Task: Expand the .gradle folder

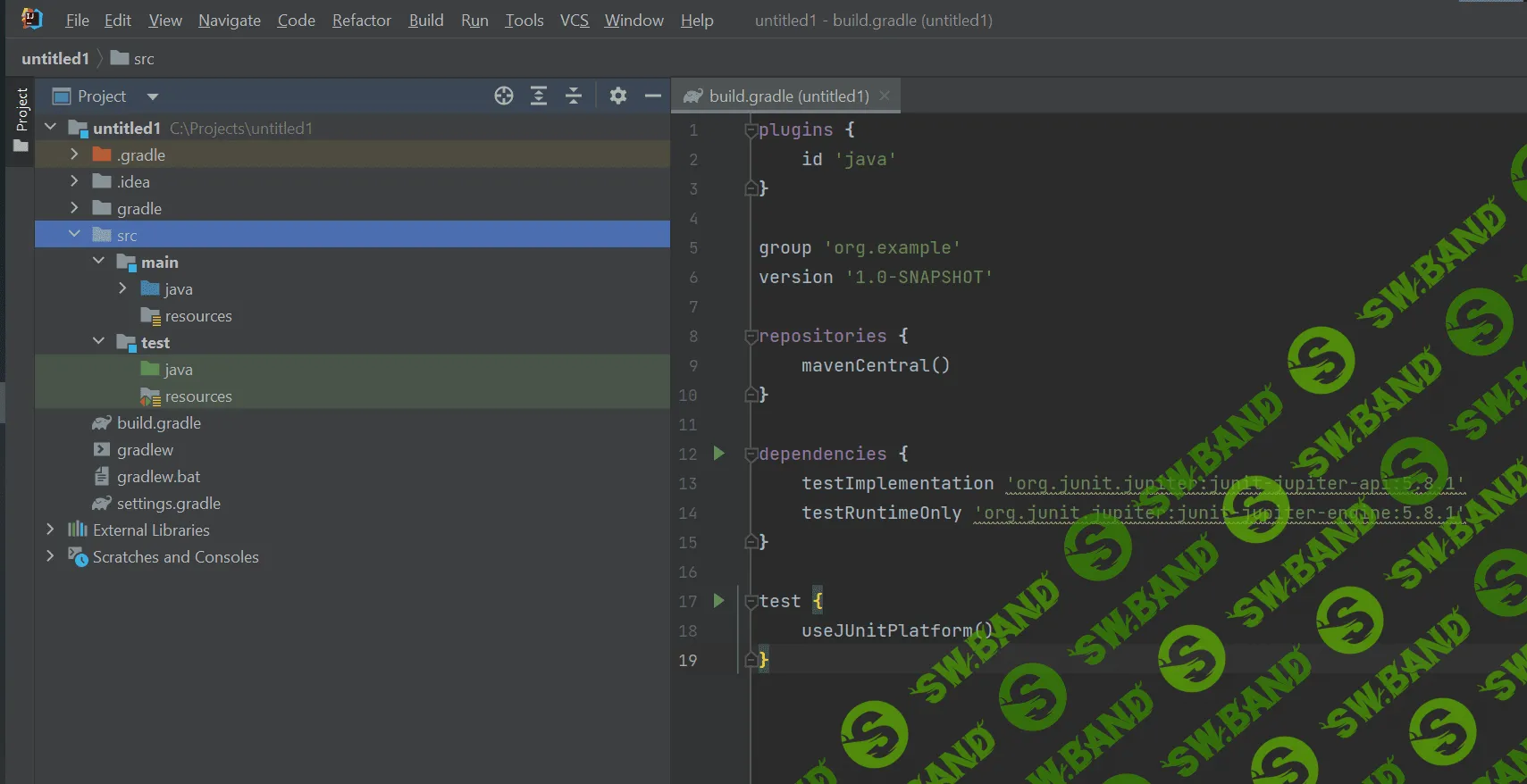Action: [x=74, y=154]
